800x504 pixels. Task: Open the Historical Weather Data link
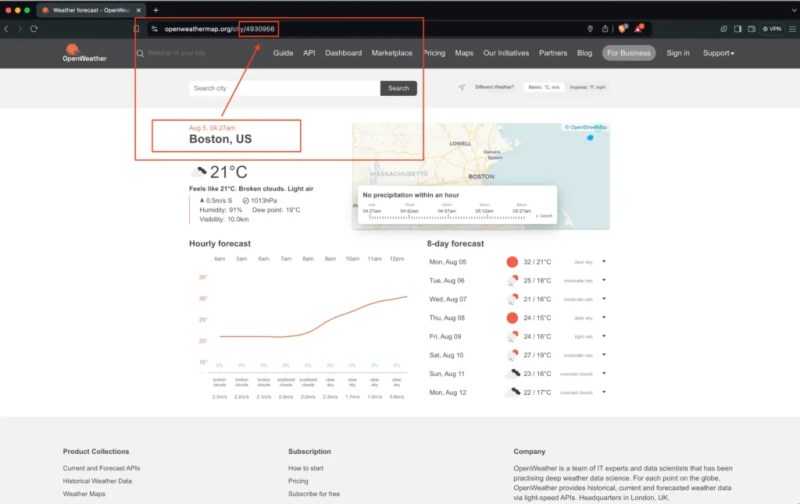[x=97, y=481]
